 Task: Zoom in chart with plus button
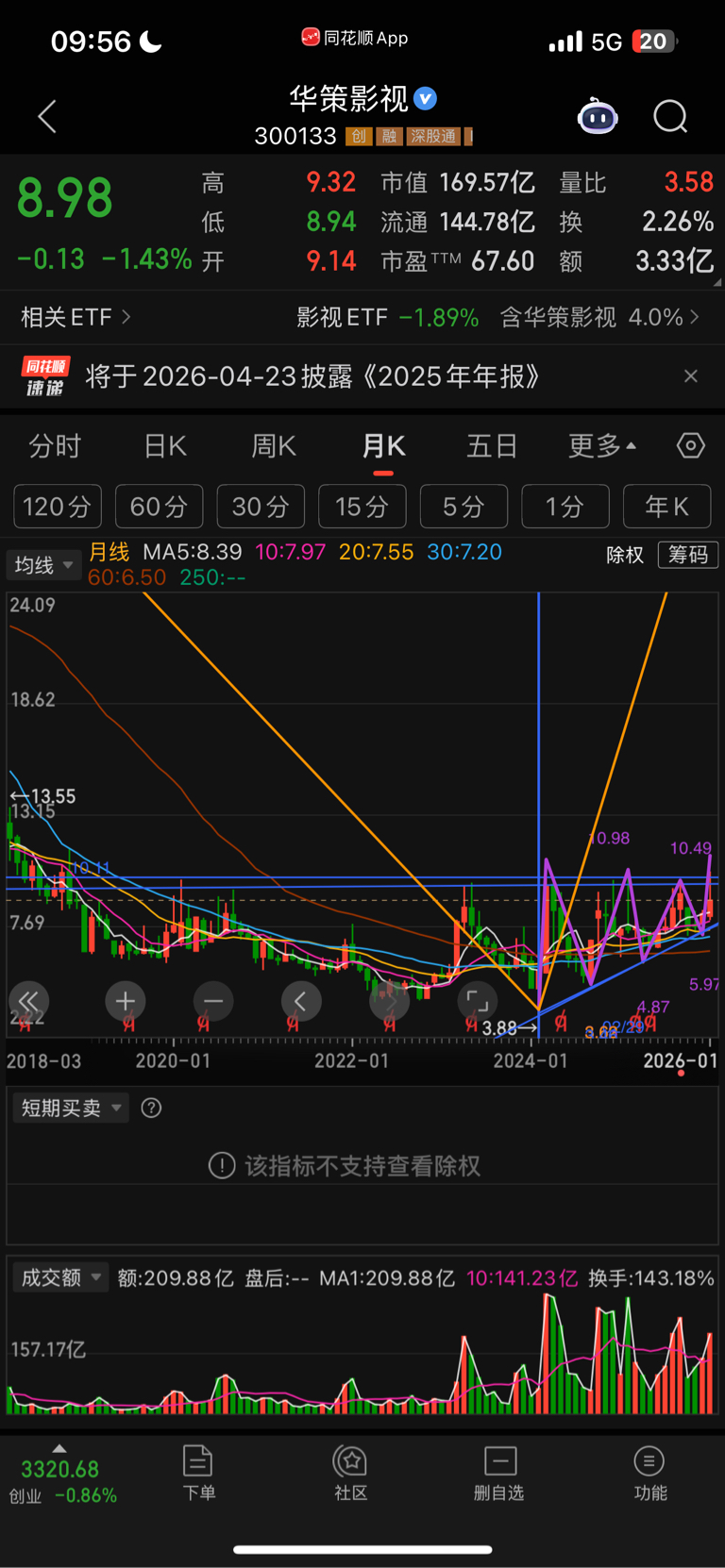pyautogui.click(x=125, y=1001)
